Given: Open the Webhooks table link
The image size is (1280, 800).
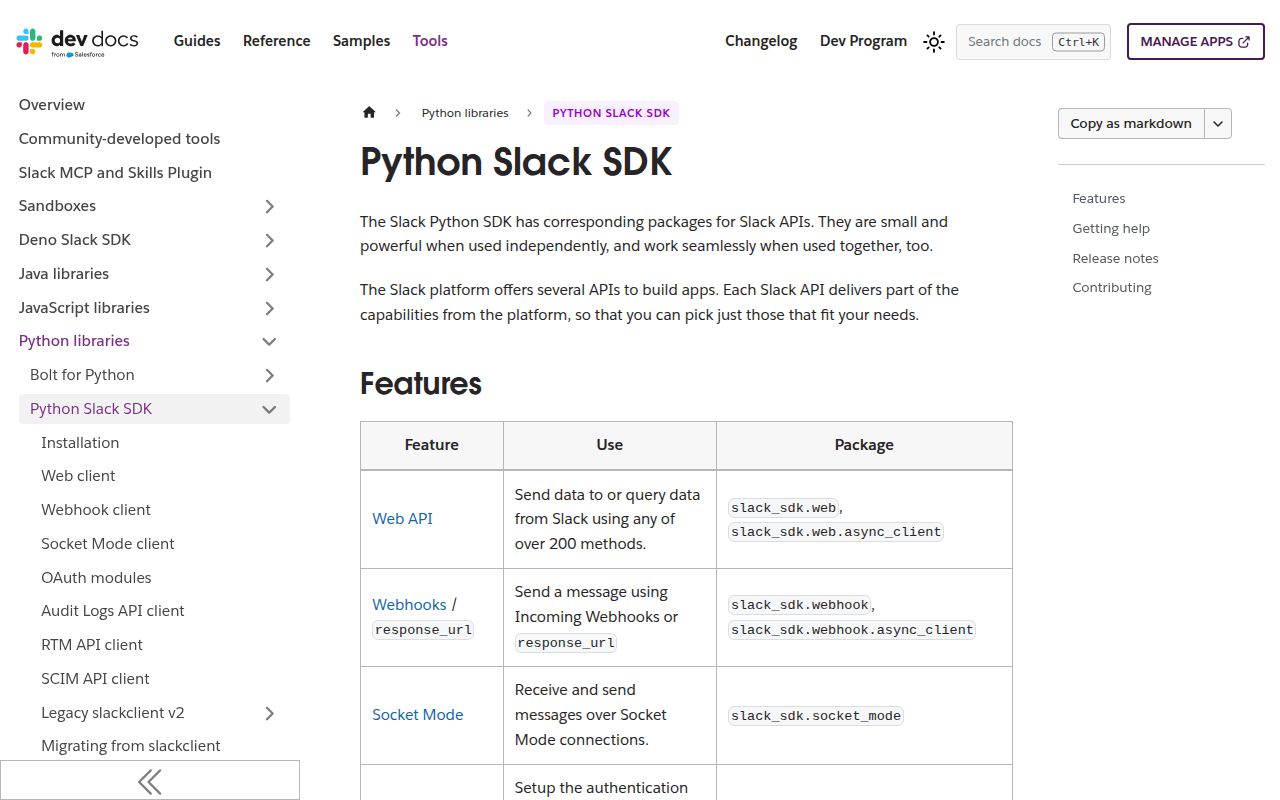Looking at the screenshot, I should click(409, 605).
